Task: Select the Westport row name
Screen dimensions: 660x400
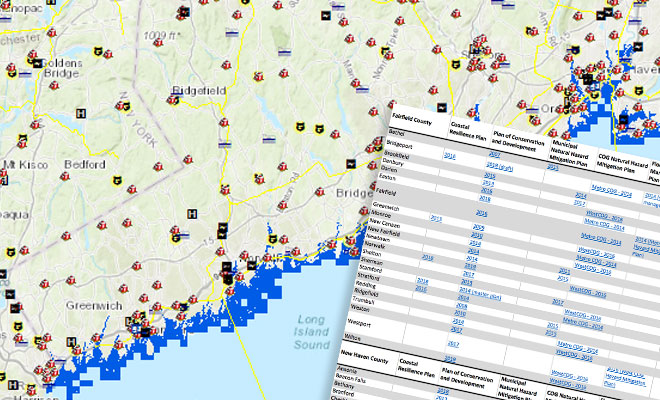Action: pos(359,324)
